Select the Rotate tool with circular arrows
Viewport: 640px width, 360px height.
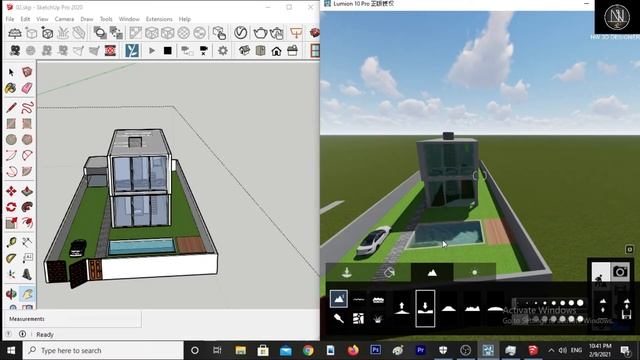(11, 207)
